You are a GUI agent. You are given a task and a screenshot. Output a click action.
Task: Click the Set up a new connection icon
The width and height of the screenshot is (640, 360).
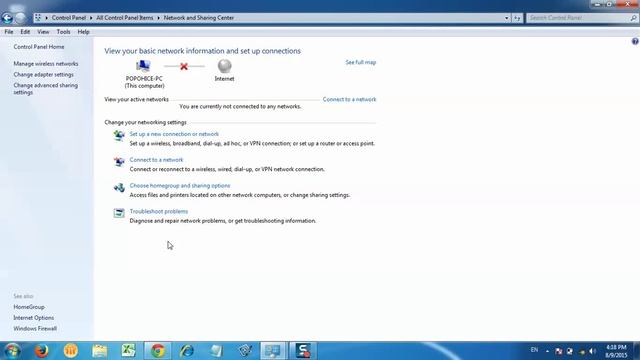coord(119,136)
